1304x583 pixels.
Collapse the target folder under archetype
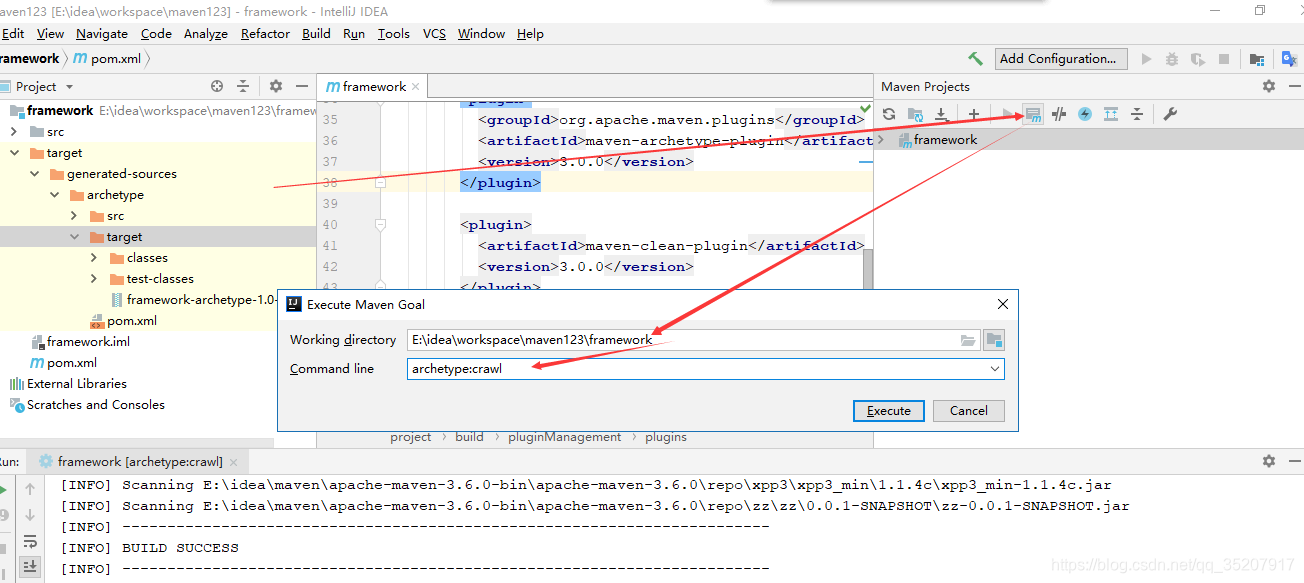74,237
